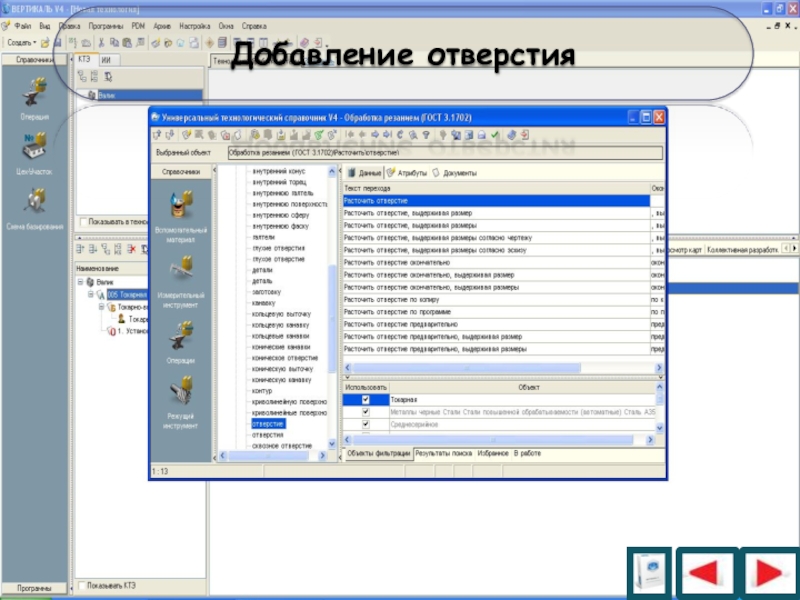Click the red X delete icon in tree toolbar

(x=132, y=248)
